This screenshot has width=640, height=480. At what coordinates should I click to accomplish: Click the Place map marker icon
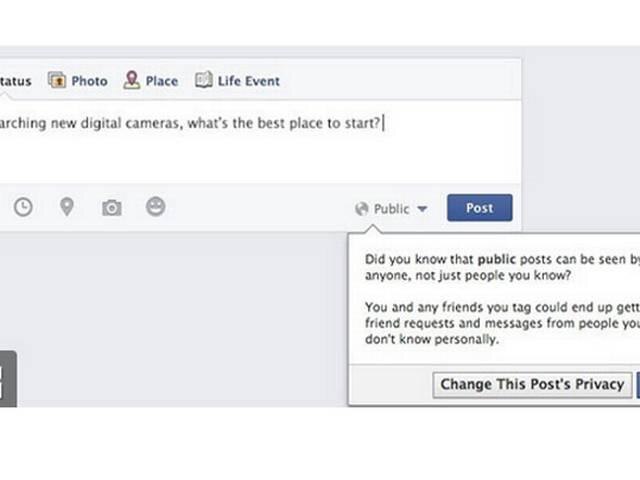(x=131, y=80)
